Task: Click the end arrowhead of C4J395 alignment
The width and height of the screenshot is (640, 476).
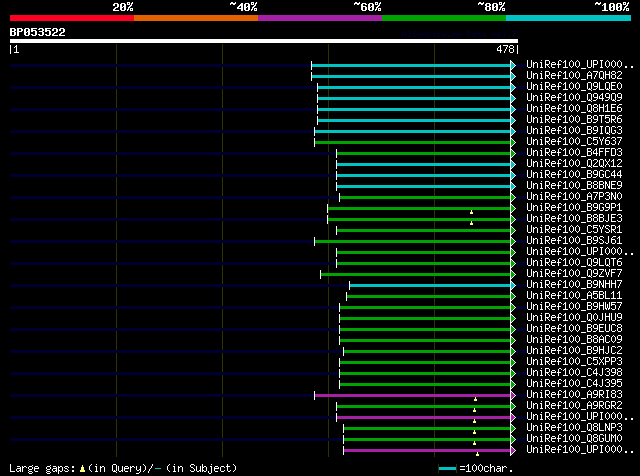Action: [513, 385]
